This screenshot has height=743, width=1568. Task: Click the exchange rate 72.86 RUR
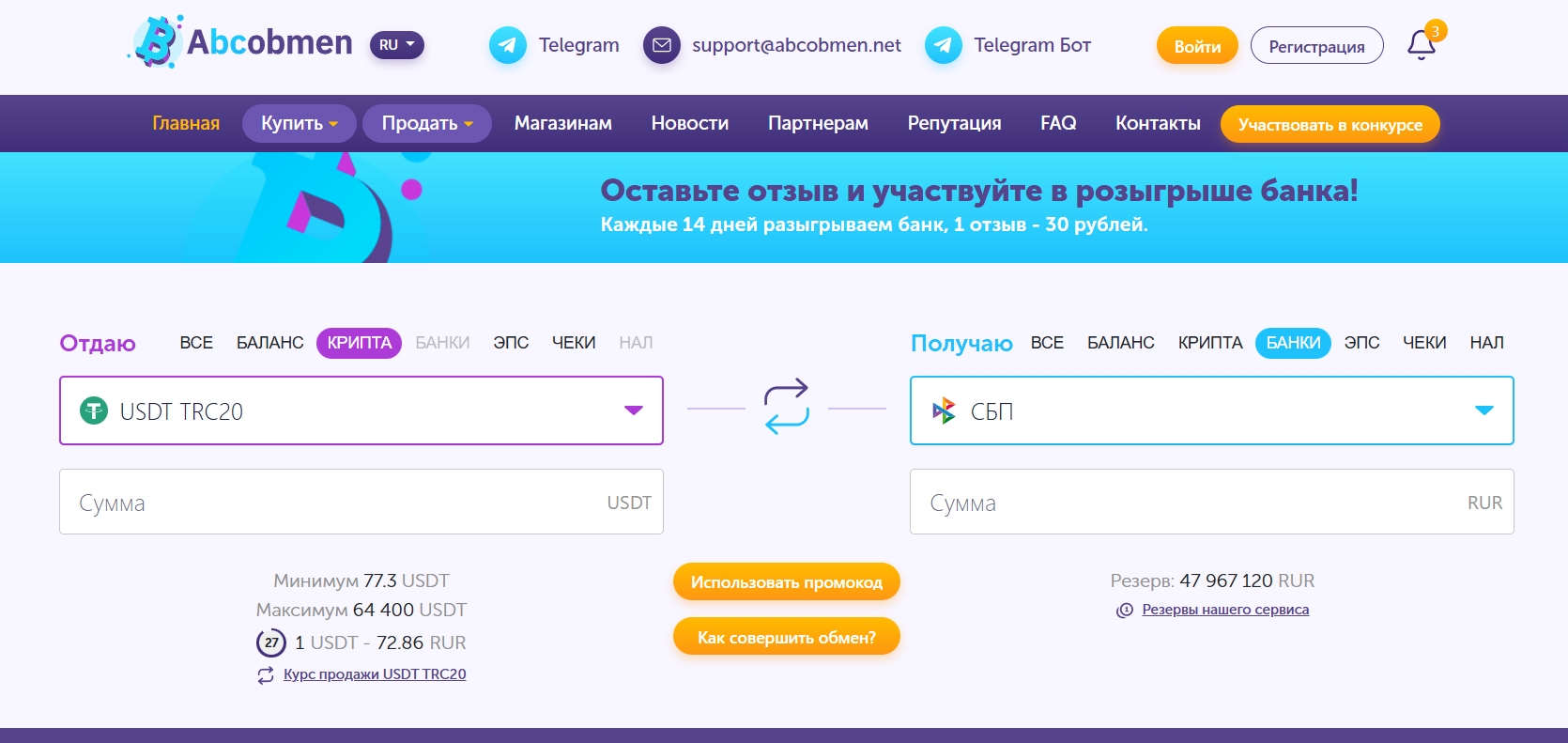click(x=422, y=642)
